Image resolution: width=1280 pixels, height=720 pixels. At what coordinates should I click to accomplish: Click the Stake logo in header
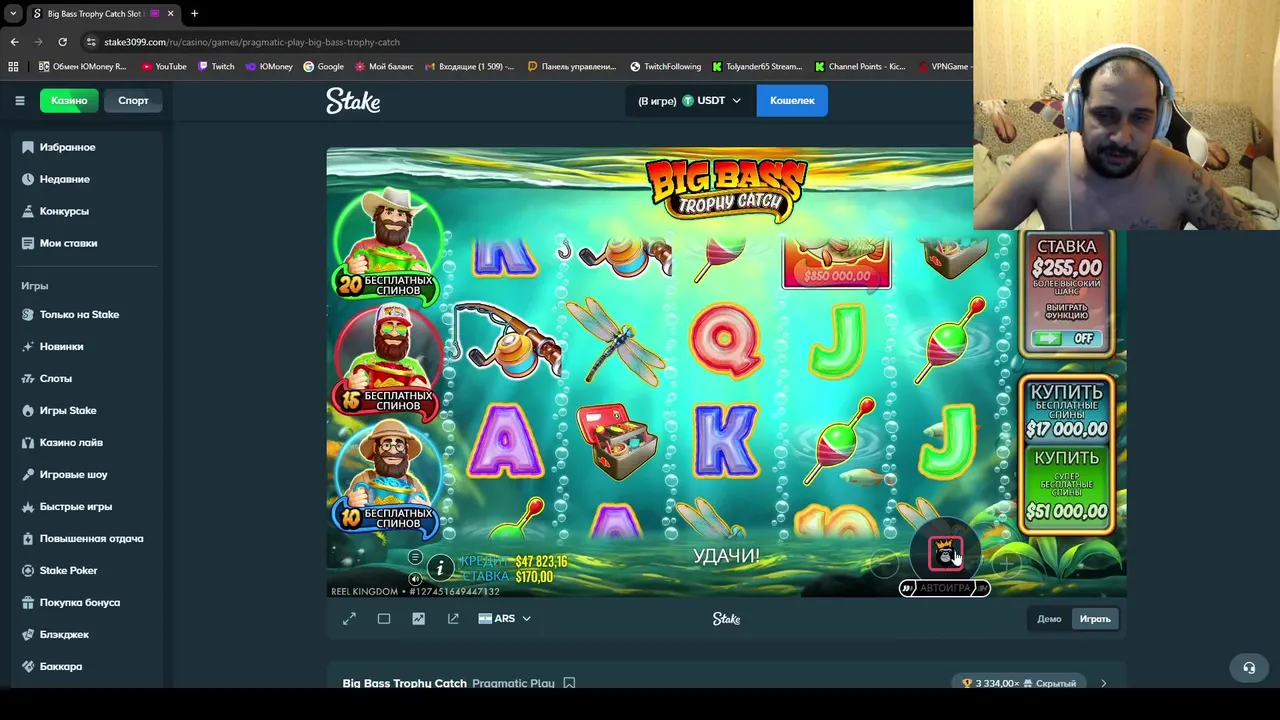pyautogui.click(x=353, y=100)
